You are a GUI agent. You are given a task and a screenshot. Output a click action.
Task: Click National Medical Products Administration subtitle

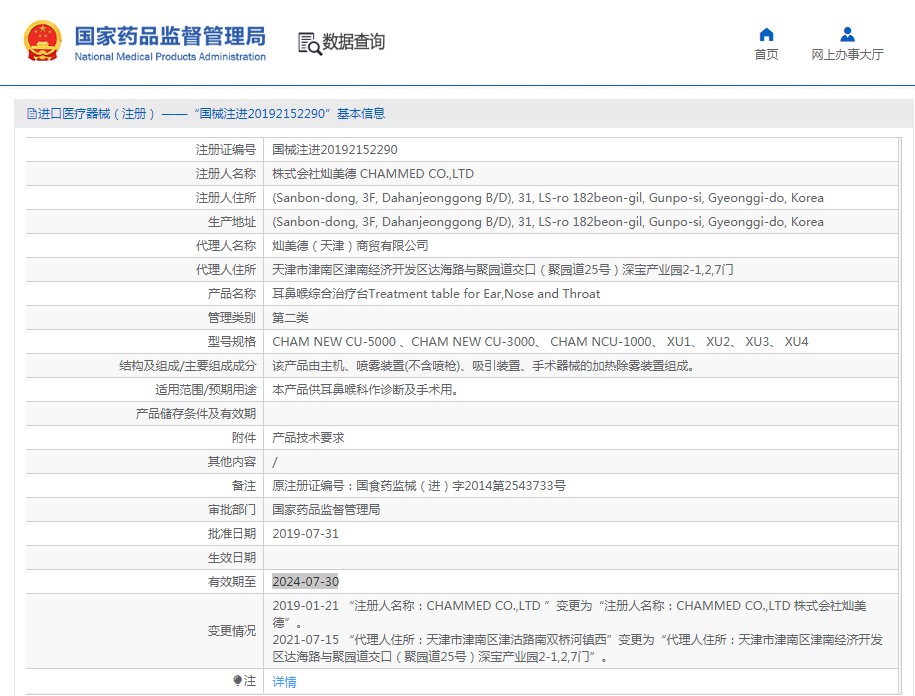point(170,57)
